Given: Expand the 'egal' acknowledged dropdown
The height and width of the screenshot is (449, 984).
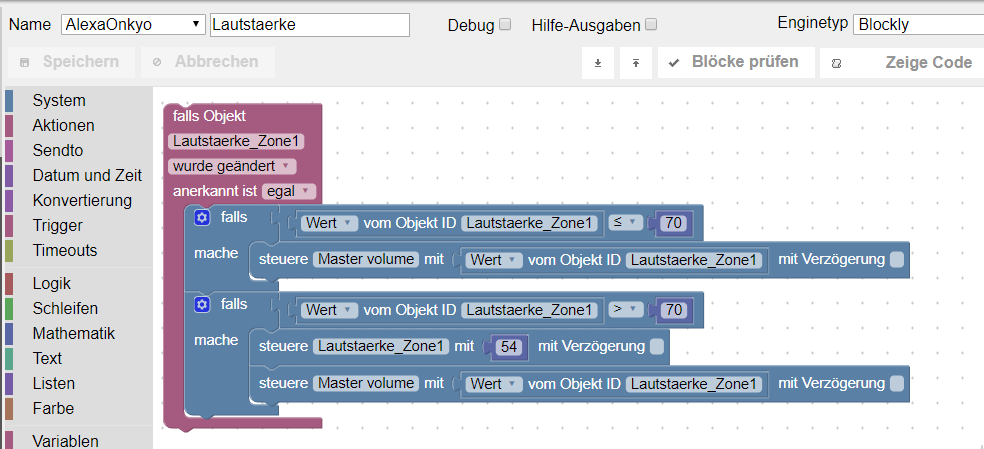Looking at the screenshot, I should coord(289,191).
